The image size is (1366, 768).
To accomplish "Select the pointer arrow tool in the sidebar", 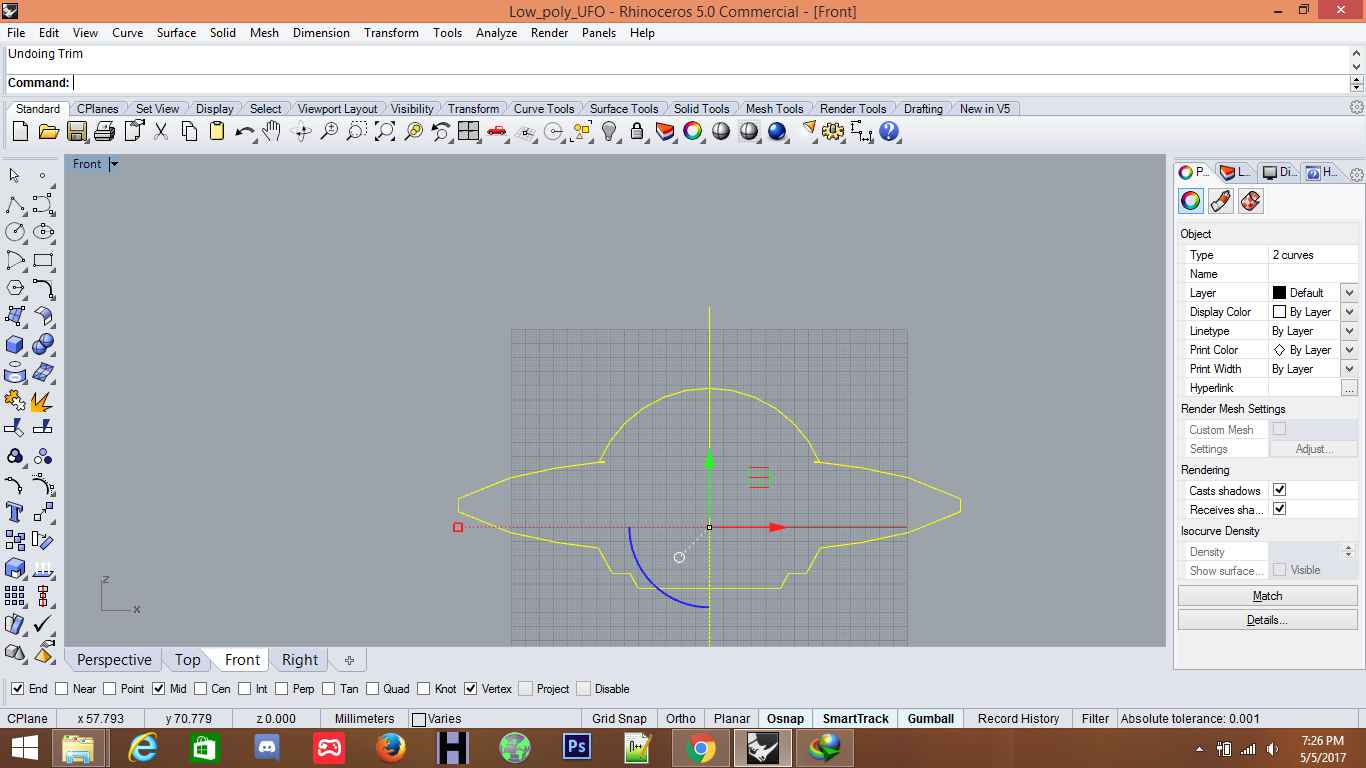I will 14,176.
